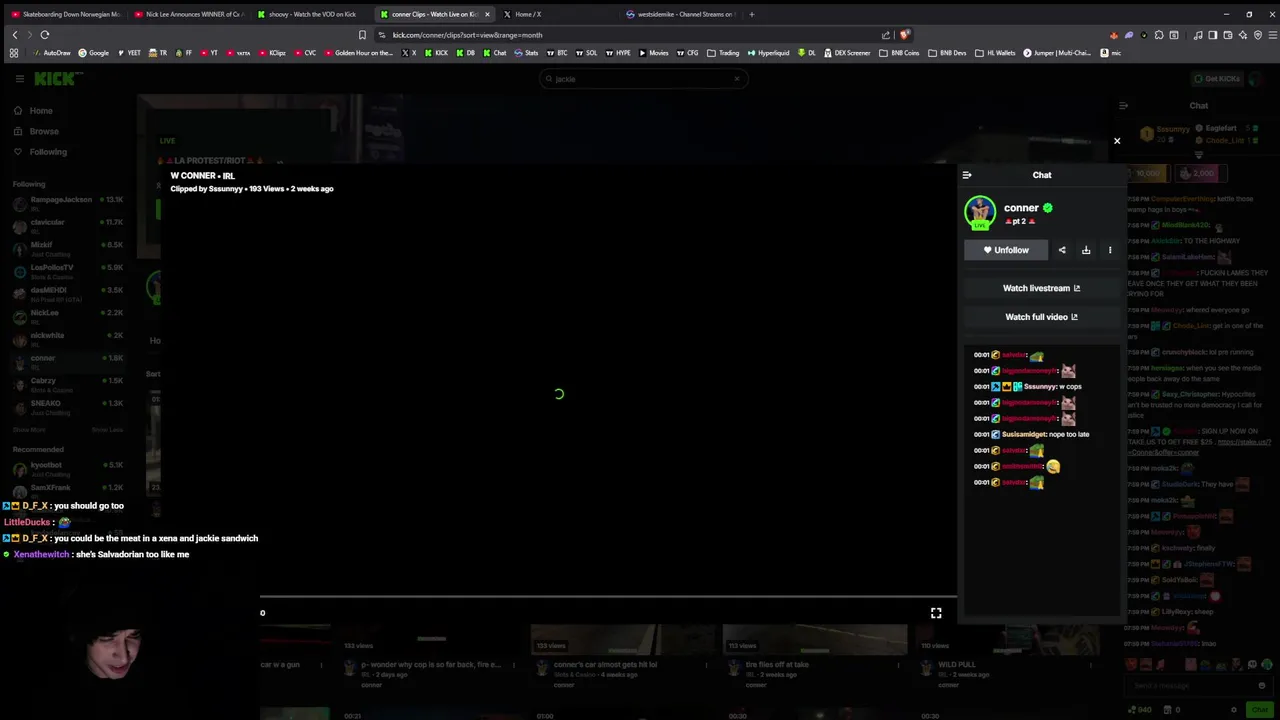This screenshot has width=1280, height=720.
Task: Open the clip's three-dot more menu
Action: [x=1110, y=250]
